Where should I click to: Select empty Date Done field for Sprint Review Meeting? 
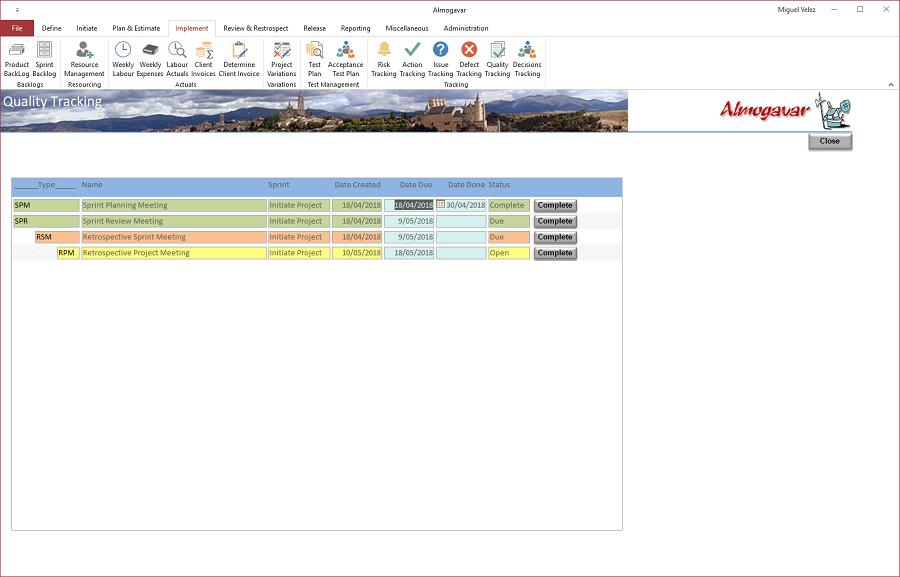(x=461, y=221)
